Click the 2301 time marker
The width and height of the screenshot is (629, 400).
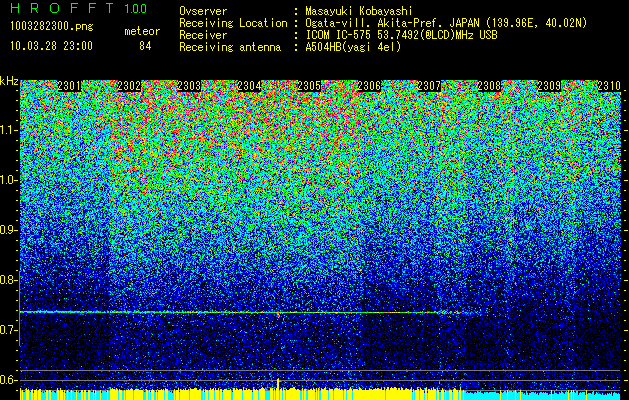(x=69, y=86)
